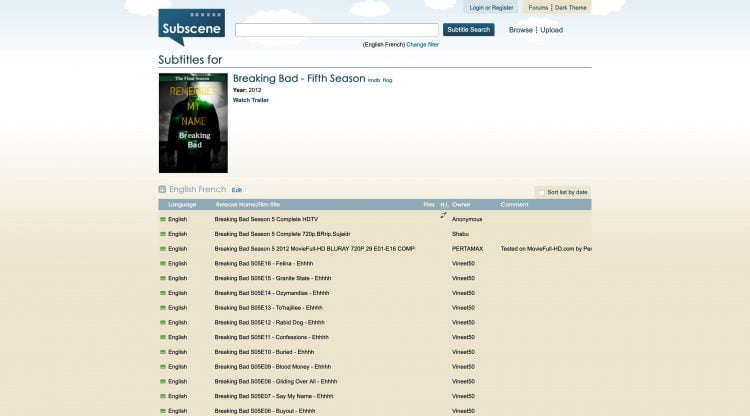Open S05E16 - Felina - Ehhhh subtitle
The height and width of the screenshot is (416, 750).
[x=264, y=264]
